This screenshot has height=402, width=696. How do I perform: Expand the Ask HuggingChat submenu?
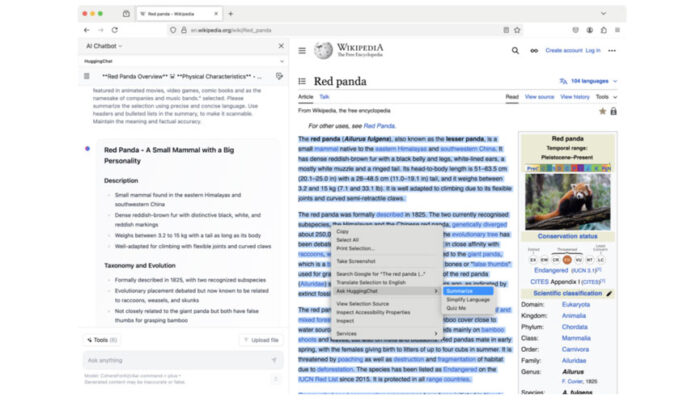(x=387, y=291)
